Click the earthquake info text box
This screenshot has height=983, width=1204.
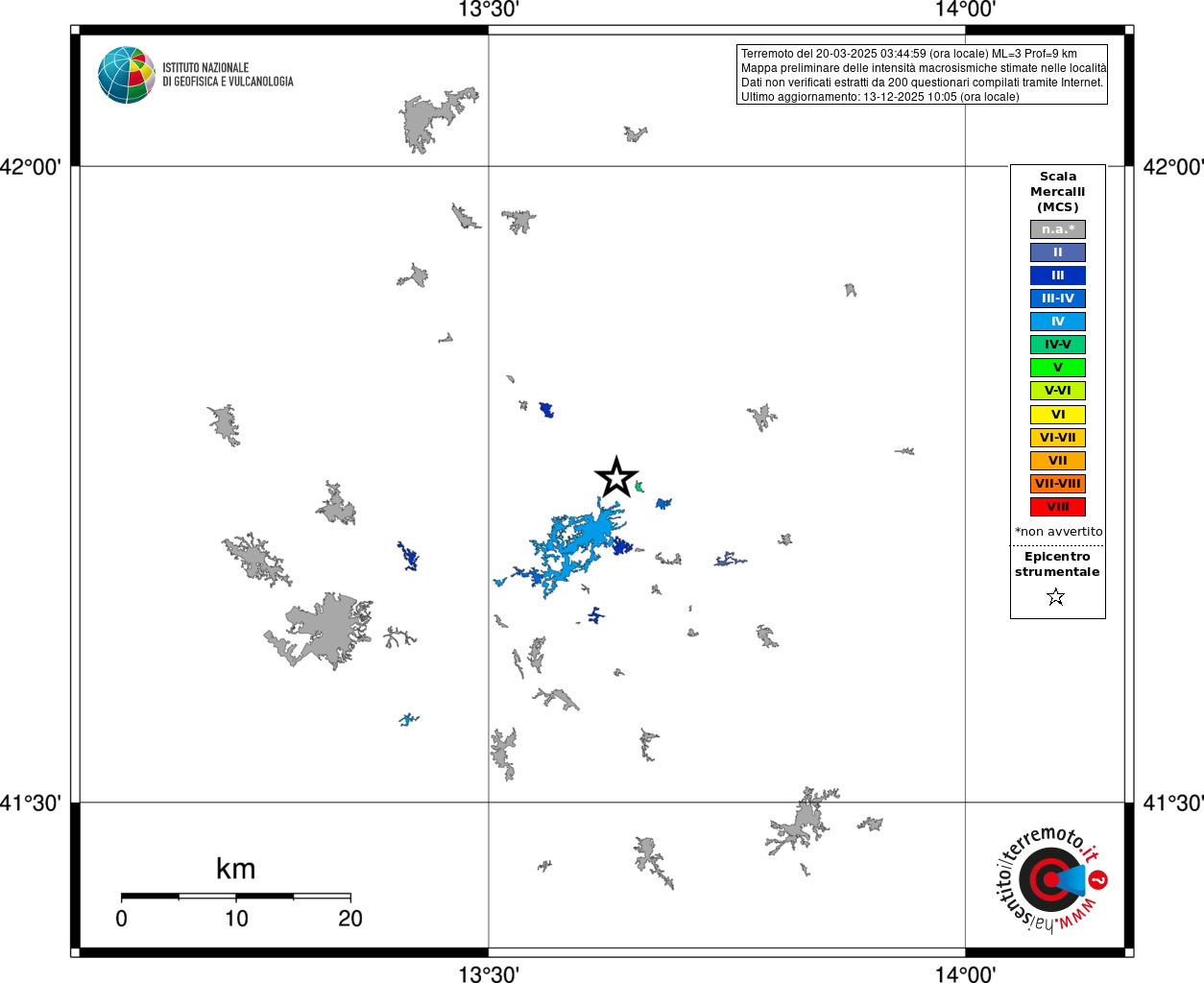[x=923, y=75]
